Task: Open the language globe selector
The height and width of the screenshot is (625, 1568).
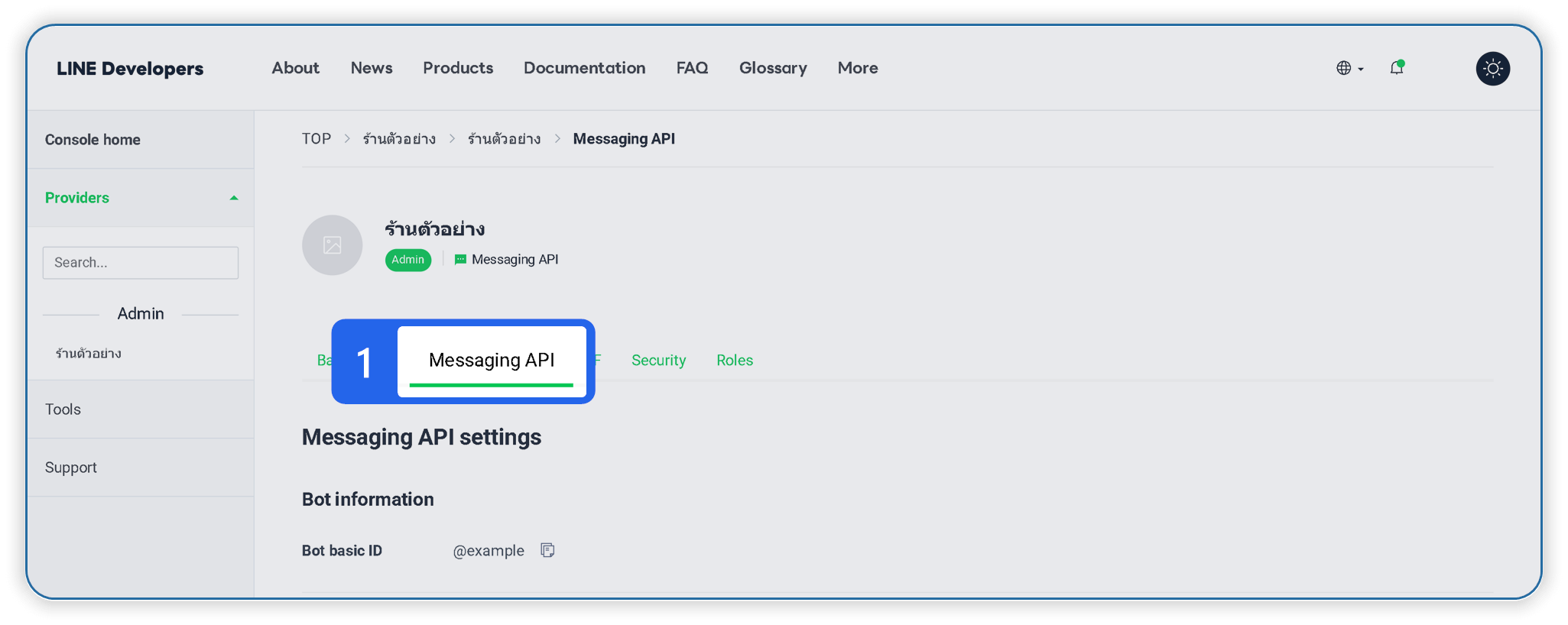Action: pyautogui.click(x=1349, y=68)
